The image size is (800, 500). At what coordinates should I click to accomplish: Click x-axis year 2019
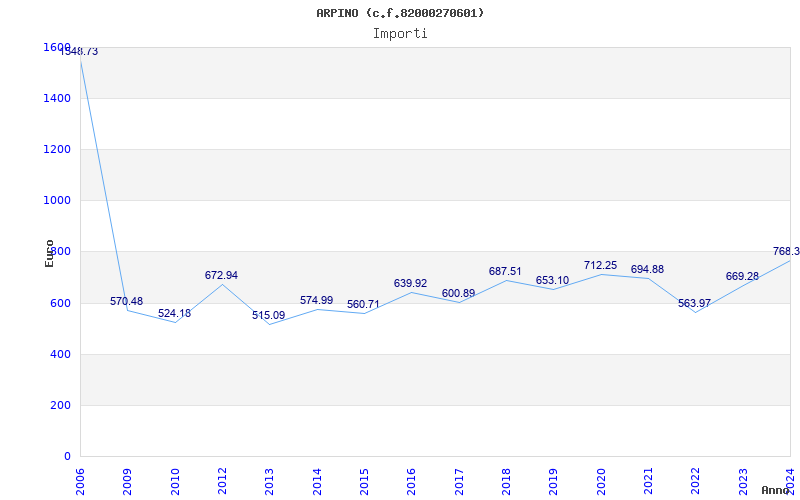(x=554, y=481)
